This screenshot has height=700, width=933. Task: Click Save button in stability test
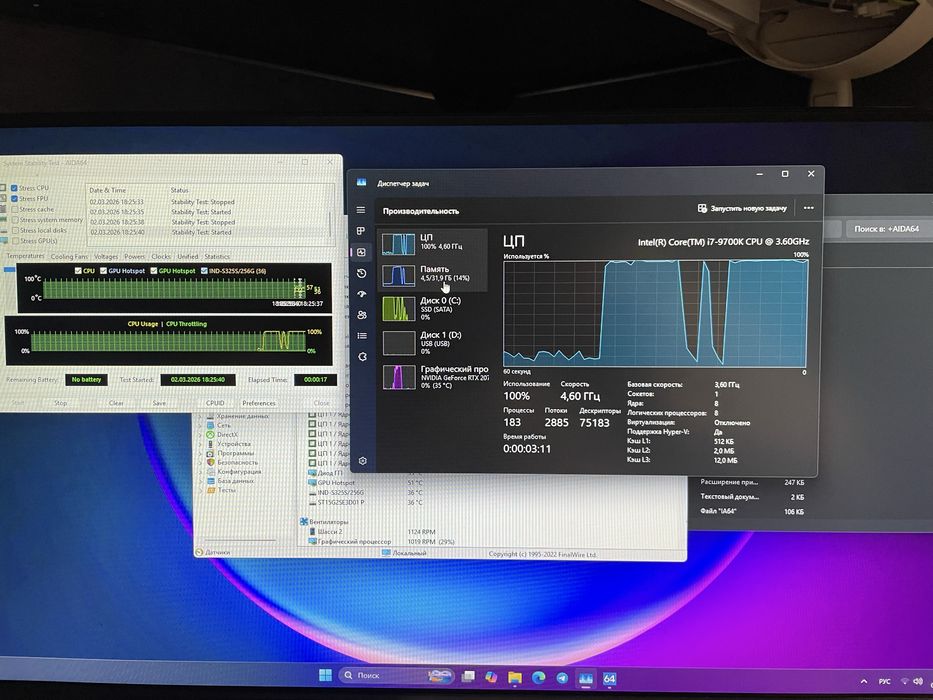coord(159,403)
